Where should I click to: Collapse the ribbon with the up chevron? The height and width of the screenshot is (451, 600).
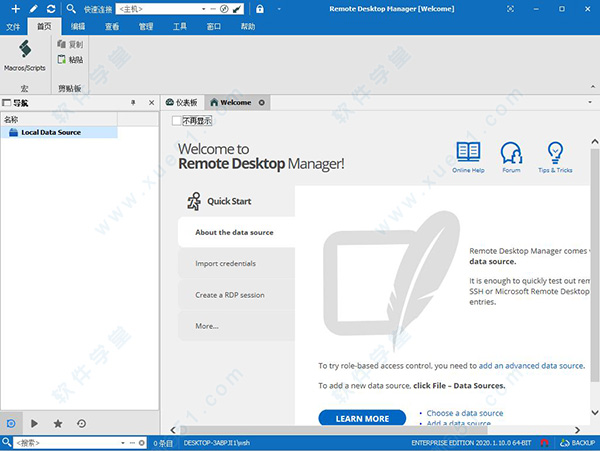(x=593, y=86)
